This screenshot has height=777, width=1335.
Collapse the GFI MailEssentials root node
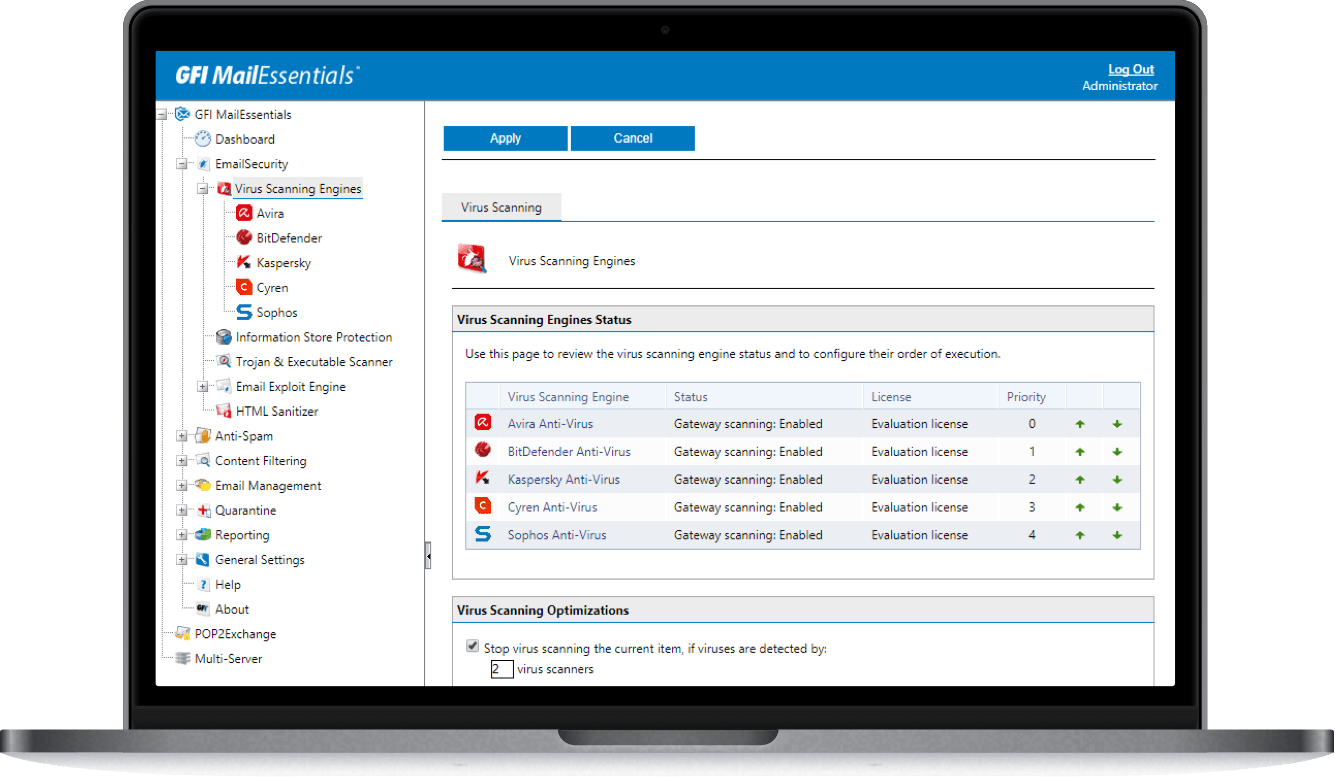(x=162, y=114)
